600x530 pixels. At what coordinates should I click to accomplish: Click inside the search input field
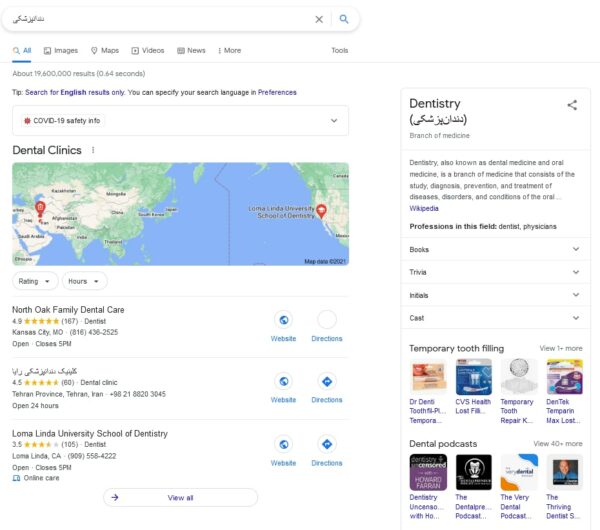pos(161,19)
